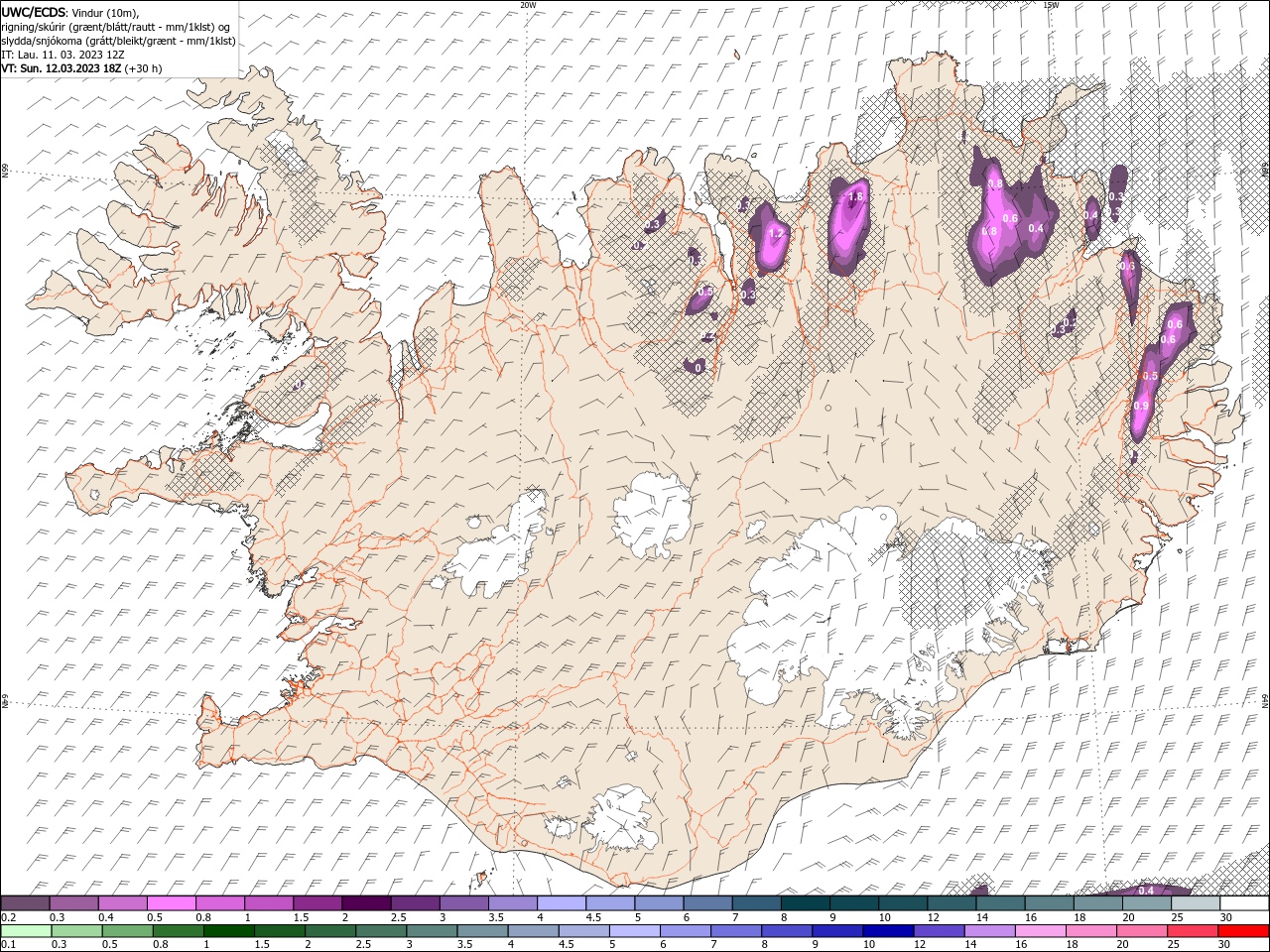Click the UWC/ECDS title in the header
Screen dimensions: 1270x952
[33, 12]
